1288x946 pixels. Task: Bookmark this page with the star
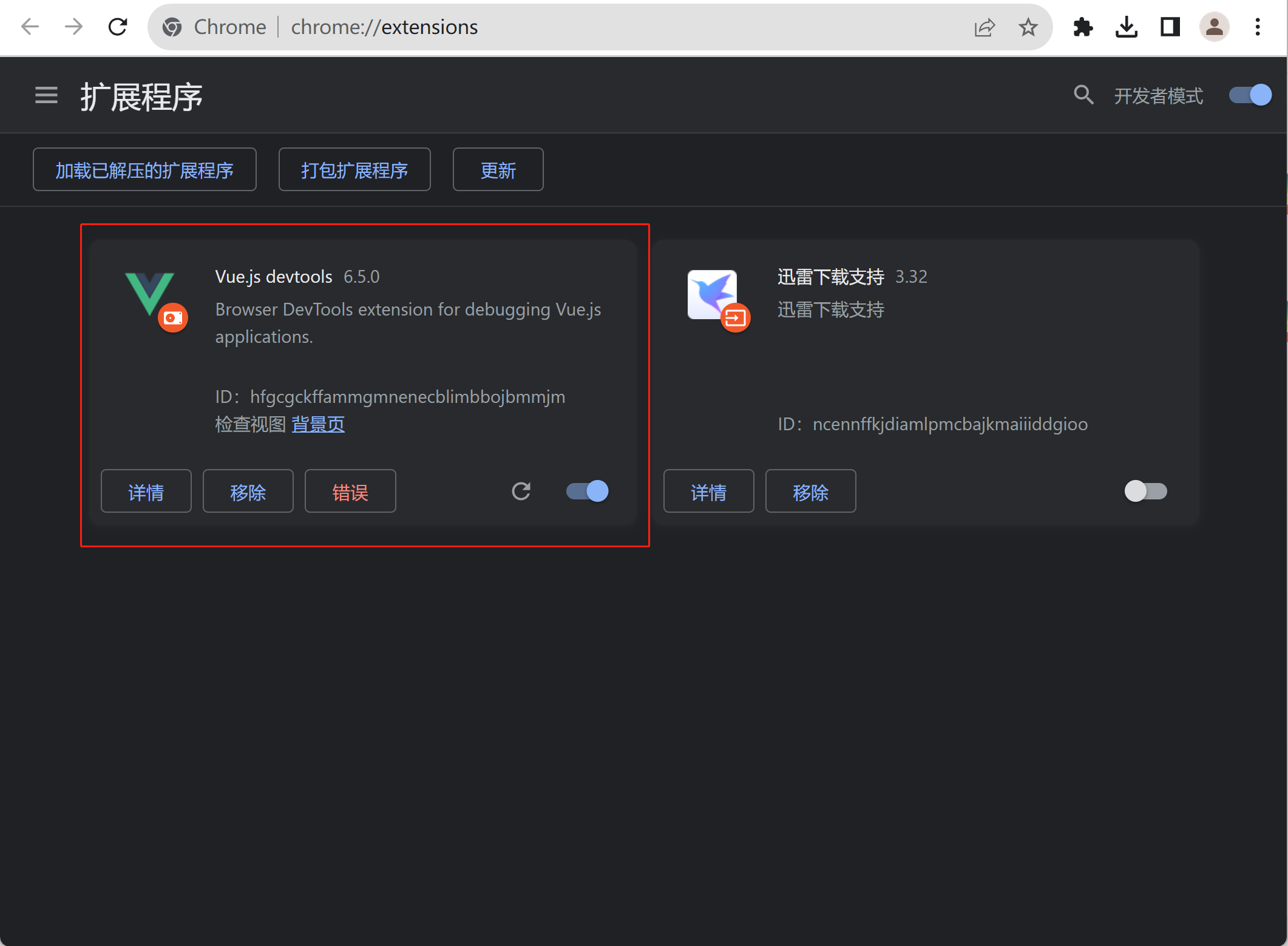click(x=1028, y=27)
